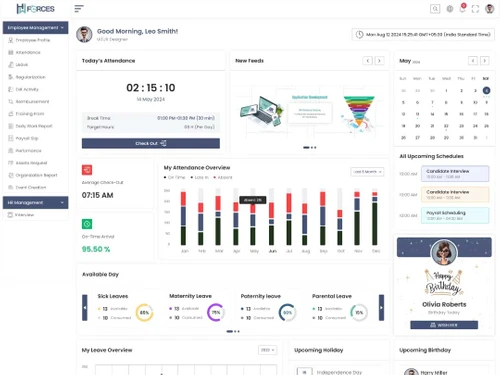500x375 pixels.
Task: Toggle the Late In legend series
Action: click(199, 177)
